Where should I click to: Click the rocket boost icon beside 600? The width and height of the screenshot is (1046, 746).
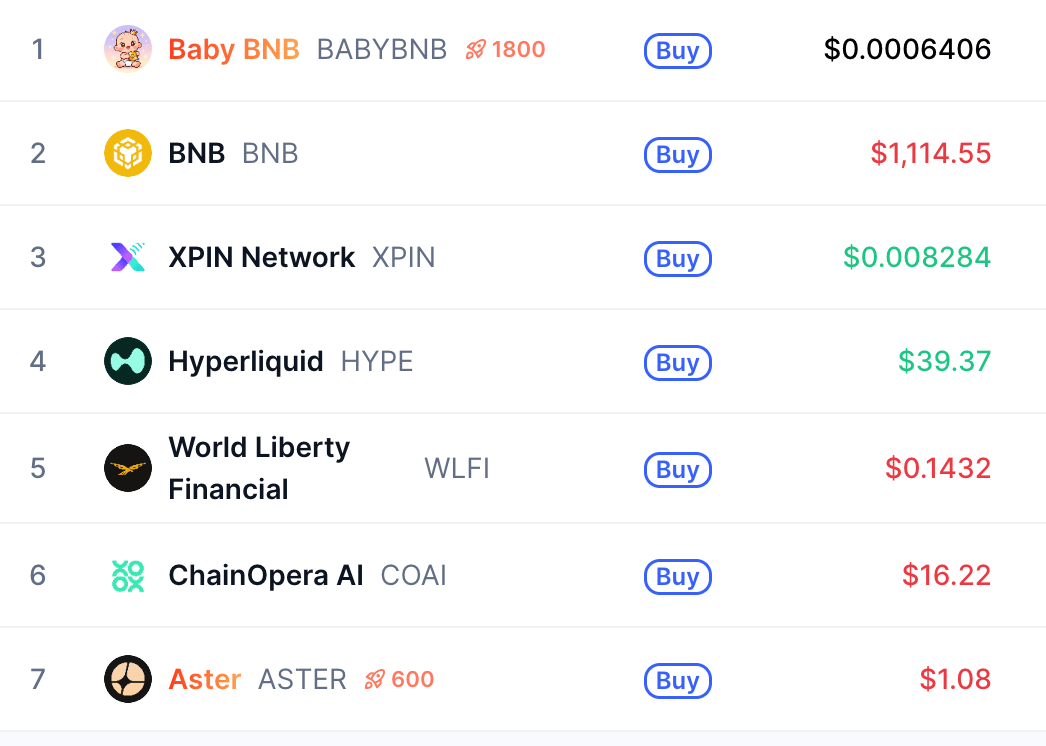[375, 680]
